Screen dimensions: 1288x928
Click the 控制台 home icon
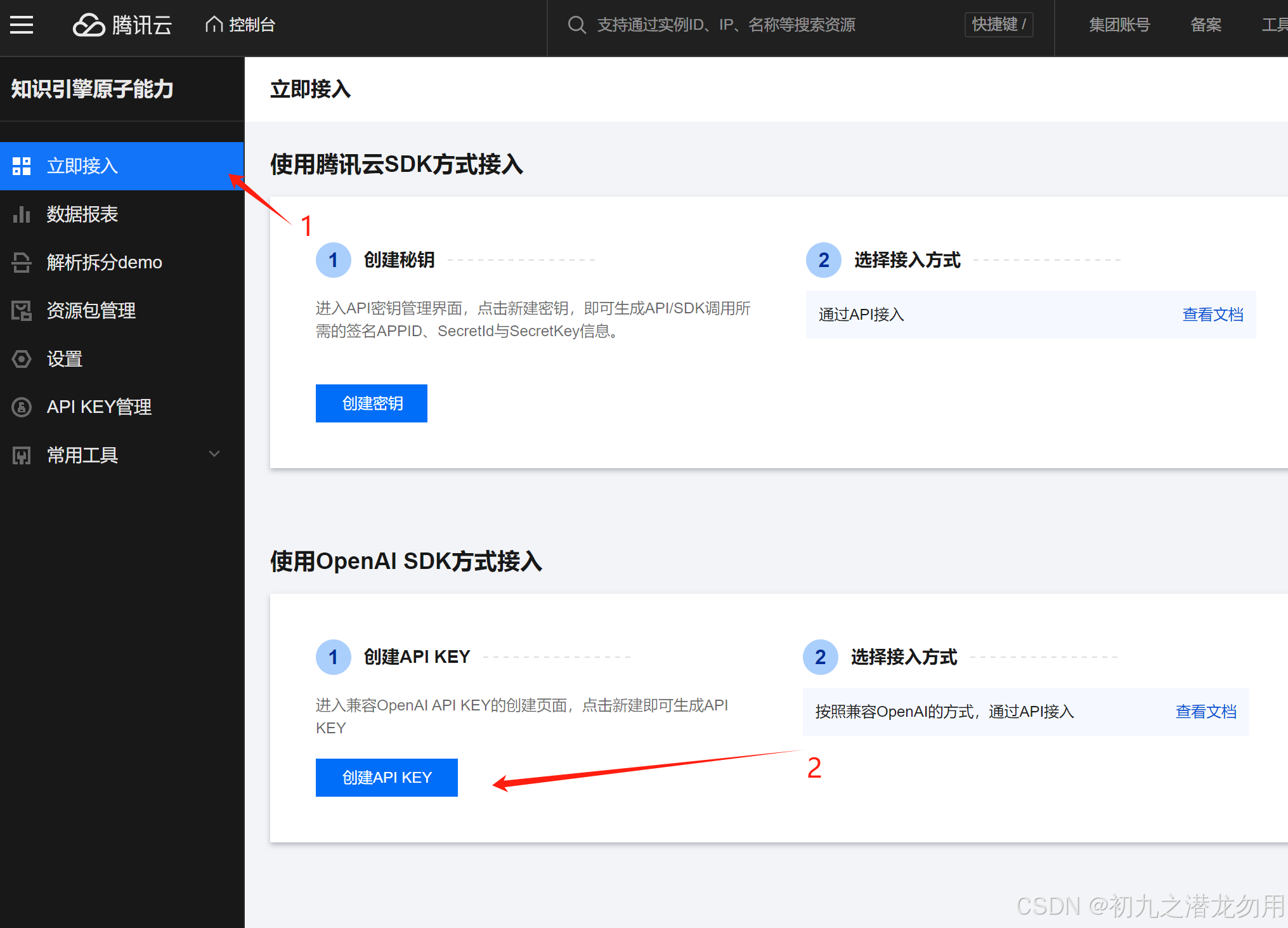pos(214,25)
